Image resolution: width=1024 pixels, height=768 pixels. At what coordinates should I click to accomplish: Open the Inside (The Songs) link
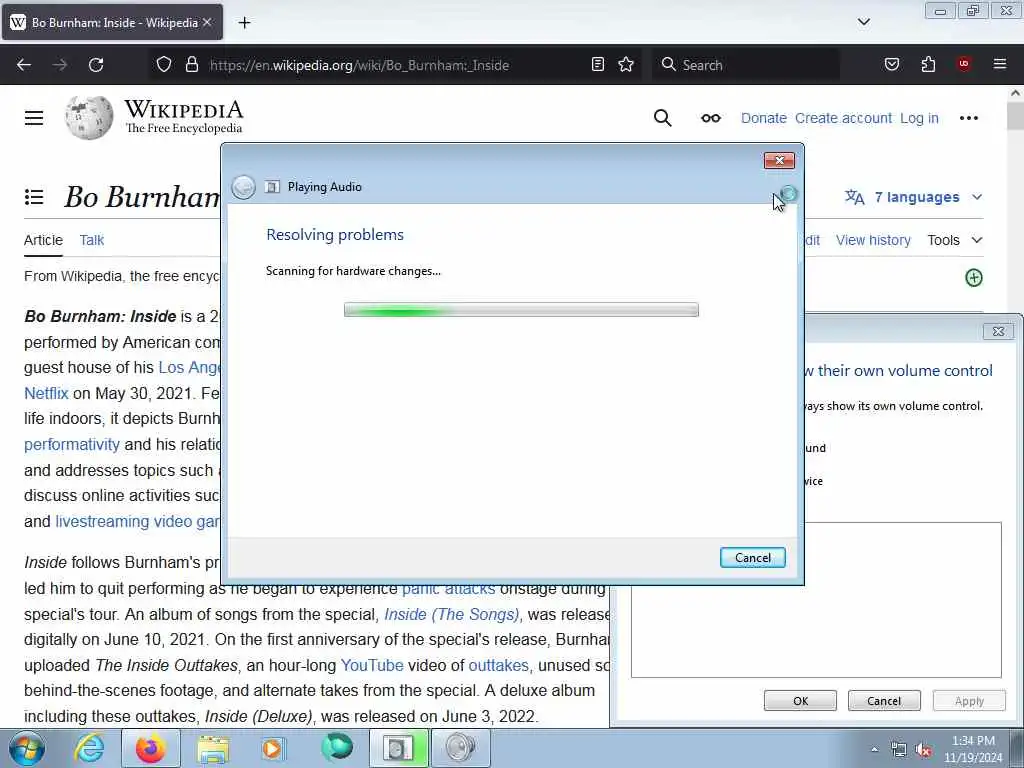click(x=451, y=615)
